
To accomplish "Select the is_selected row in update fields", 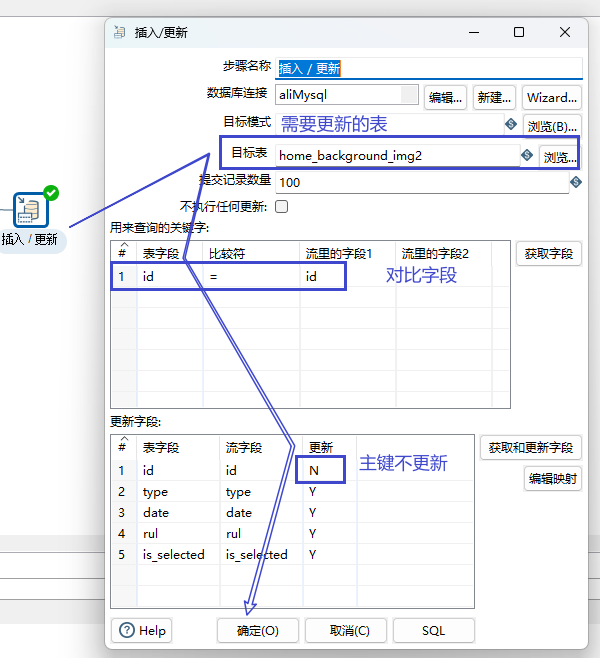I will (x=172, y=554).
